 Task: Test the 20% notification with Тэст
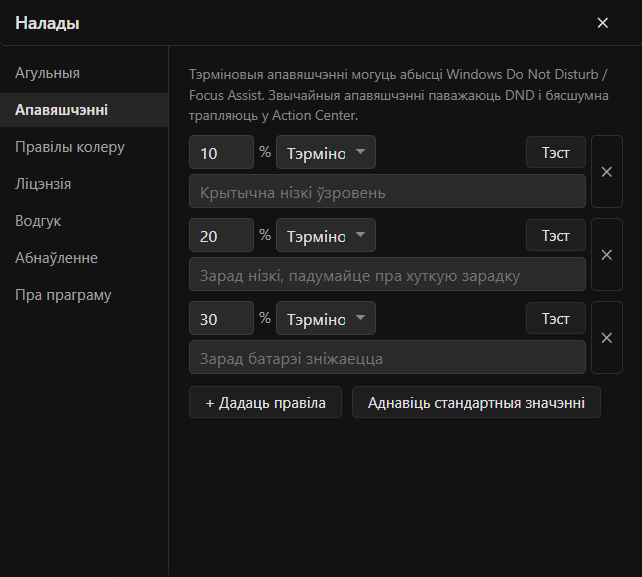[x=556, y=235]
